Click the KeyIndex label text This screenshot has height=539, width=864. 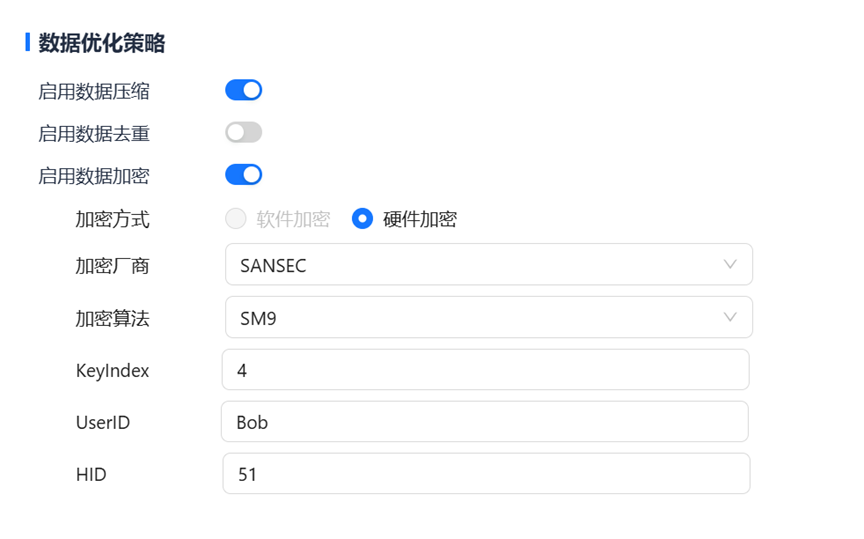coord(112,371)
